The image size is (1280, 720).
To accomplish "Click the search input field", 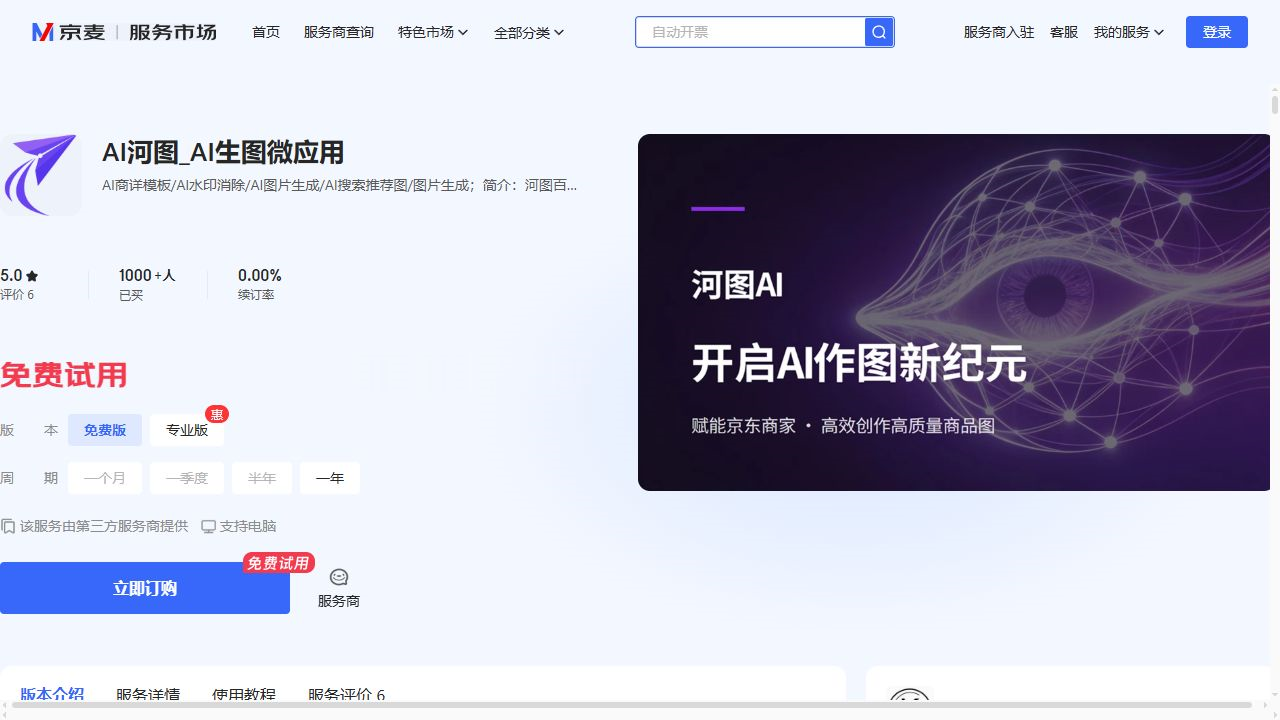I will [750, 32].
